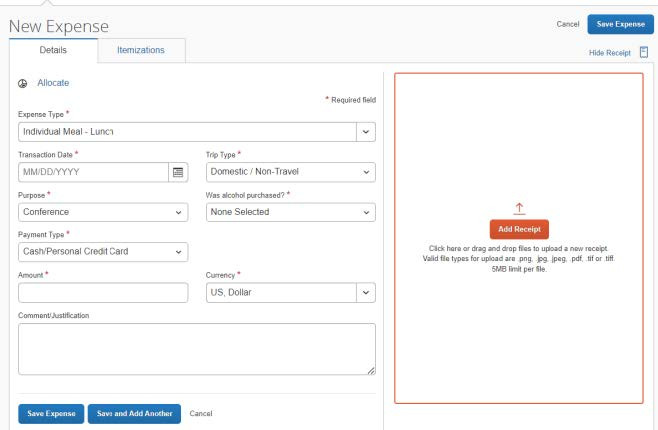Image resolution: width=658 pixels, height=430 pixels.
Task: Open the Trip Type dropdown
Action: point(290,171)
